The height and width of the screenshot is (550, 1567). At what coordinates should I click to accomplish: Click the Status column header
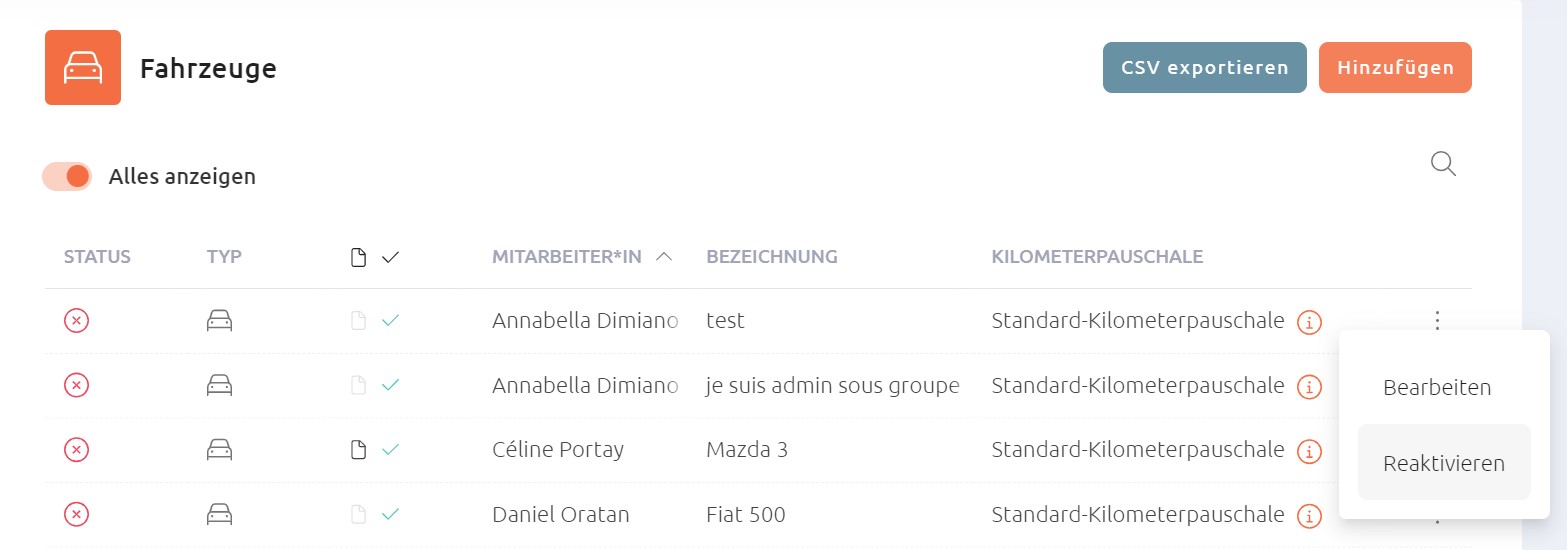(97, 257)
